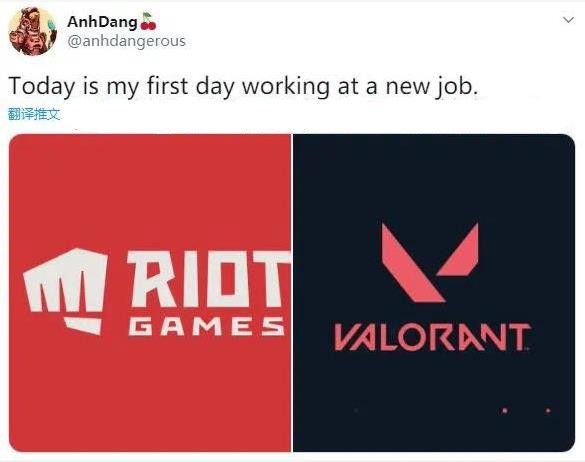Click the VALORANT wordmark text

[432, 337]
